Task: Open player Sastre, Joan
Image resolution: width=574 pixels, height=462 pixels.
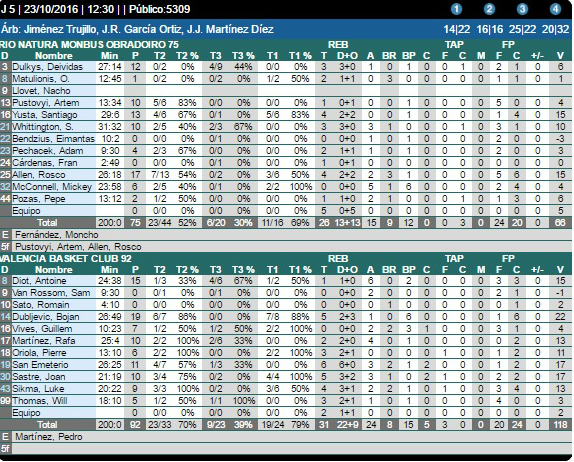Action: pyautogui.click(x=38, y=377)
